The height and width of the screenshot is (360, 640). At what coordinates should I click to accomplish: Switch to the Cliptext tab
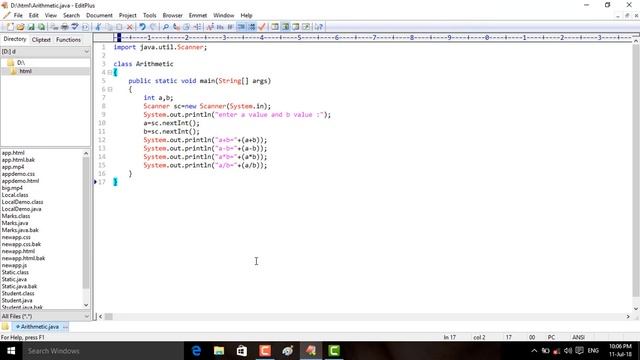(41, 40)
